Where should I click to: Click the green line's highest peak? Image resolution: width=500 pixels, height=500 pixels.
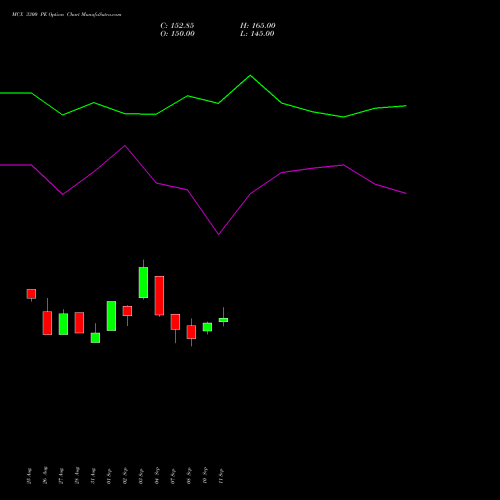tap(250, 76)
